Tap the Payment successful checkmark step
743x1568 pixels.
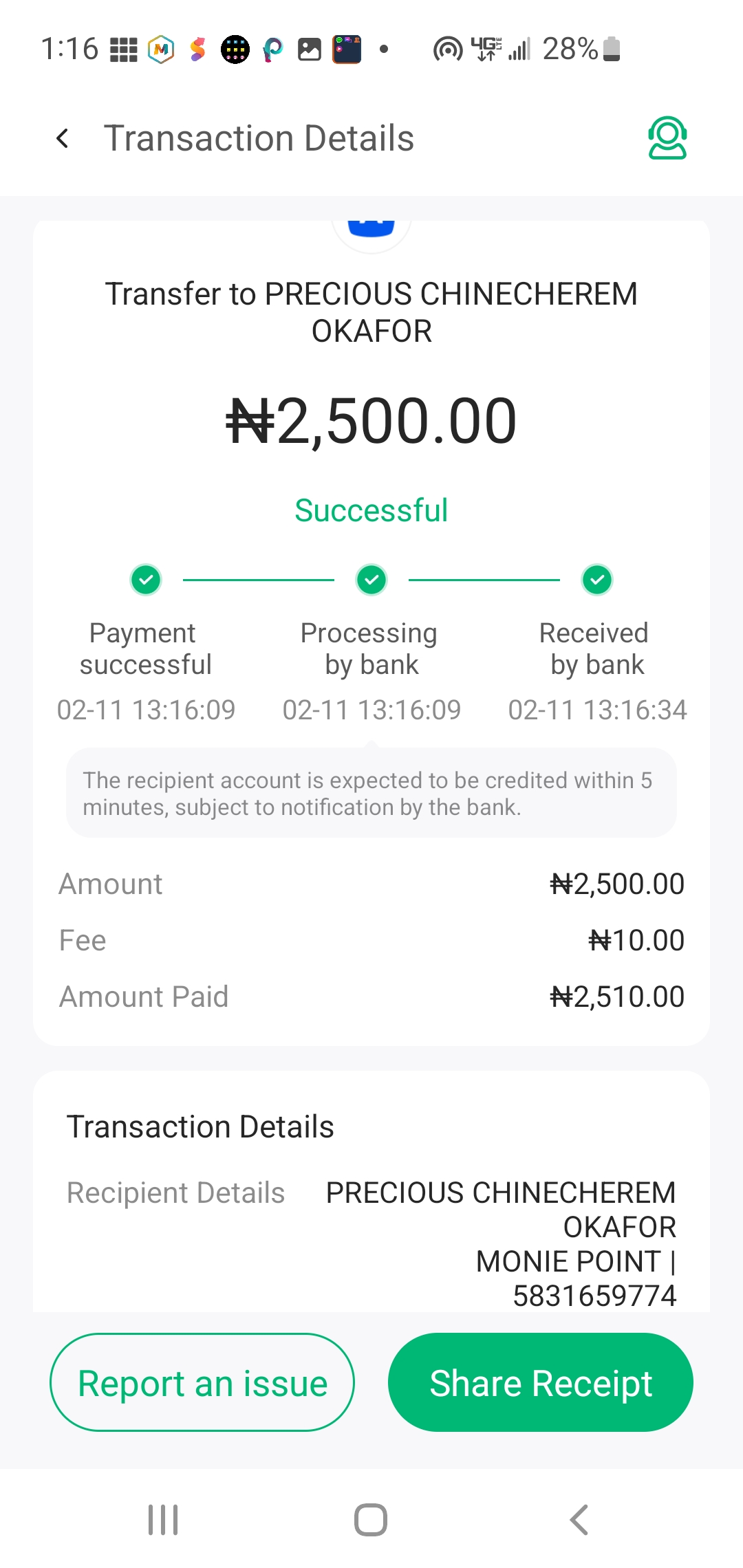pos(146,580)
